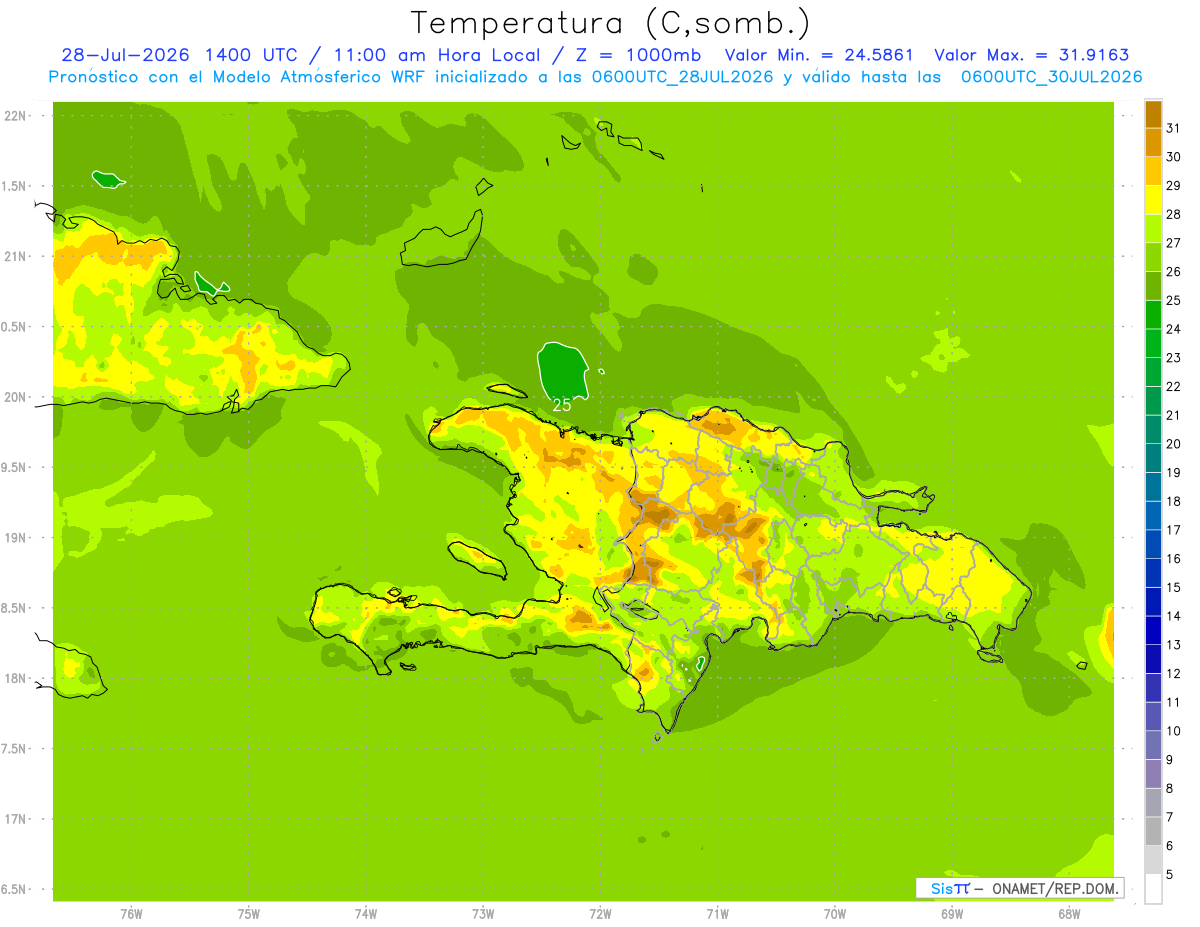Click the yellow color bar swatch between 28 and 29

pos(1153,199)
